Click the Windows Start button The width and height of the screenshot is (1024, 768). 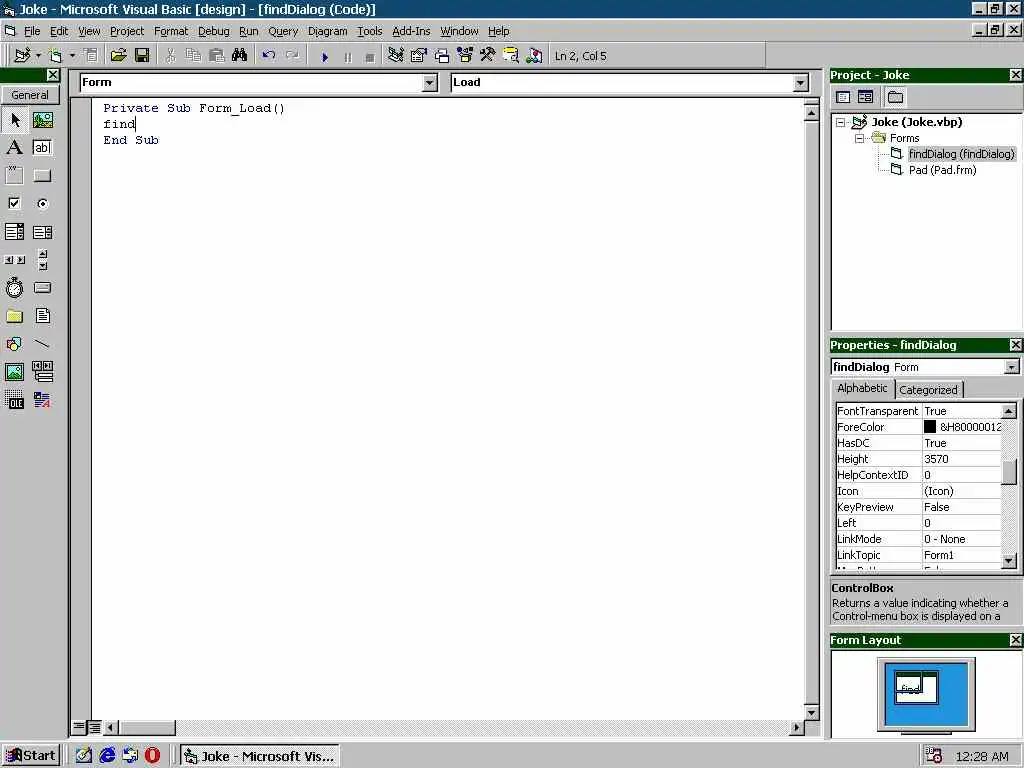pos(31,756)
